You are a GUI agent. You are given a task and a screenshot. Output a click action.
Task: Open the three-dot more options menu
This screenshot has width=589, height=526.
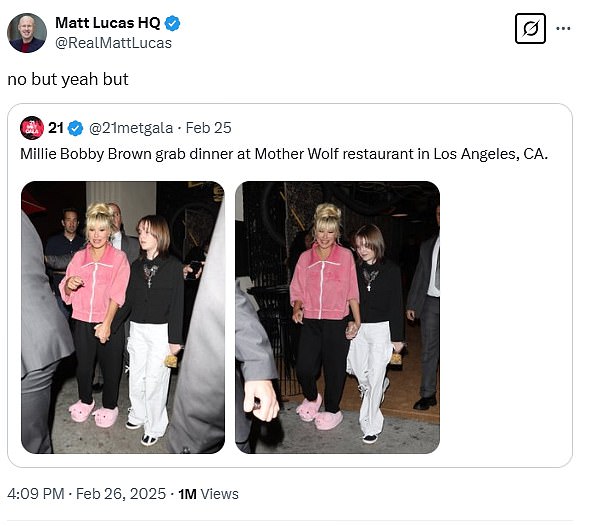coord(563,29)
